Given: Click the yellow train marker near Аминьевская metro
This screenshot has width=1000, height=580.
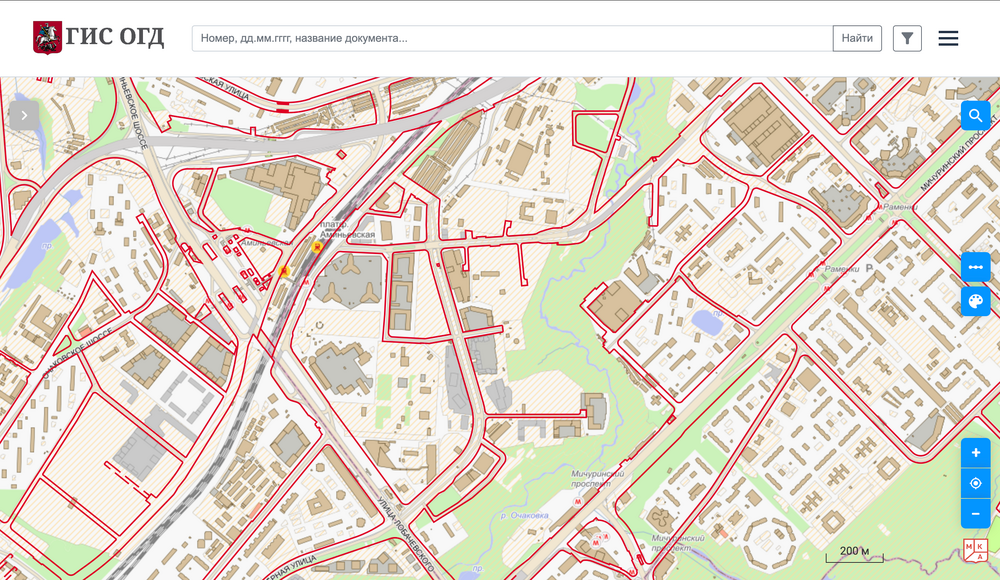Looking at the screenshot, I should click(x=284, y=272).
